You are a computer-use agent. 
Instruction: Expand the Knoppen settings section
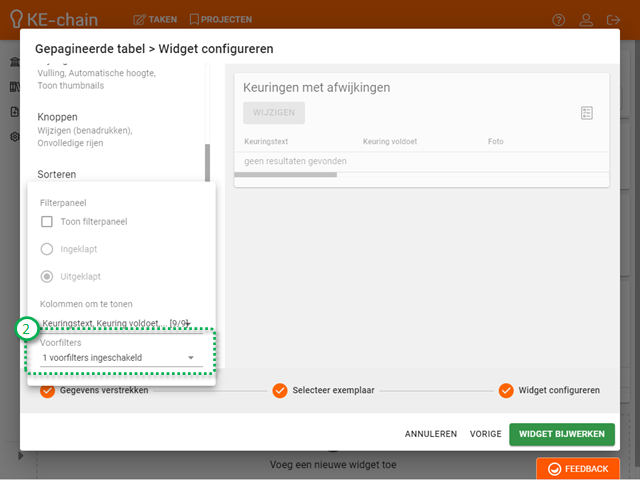click(58, 117)
